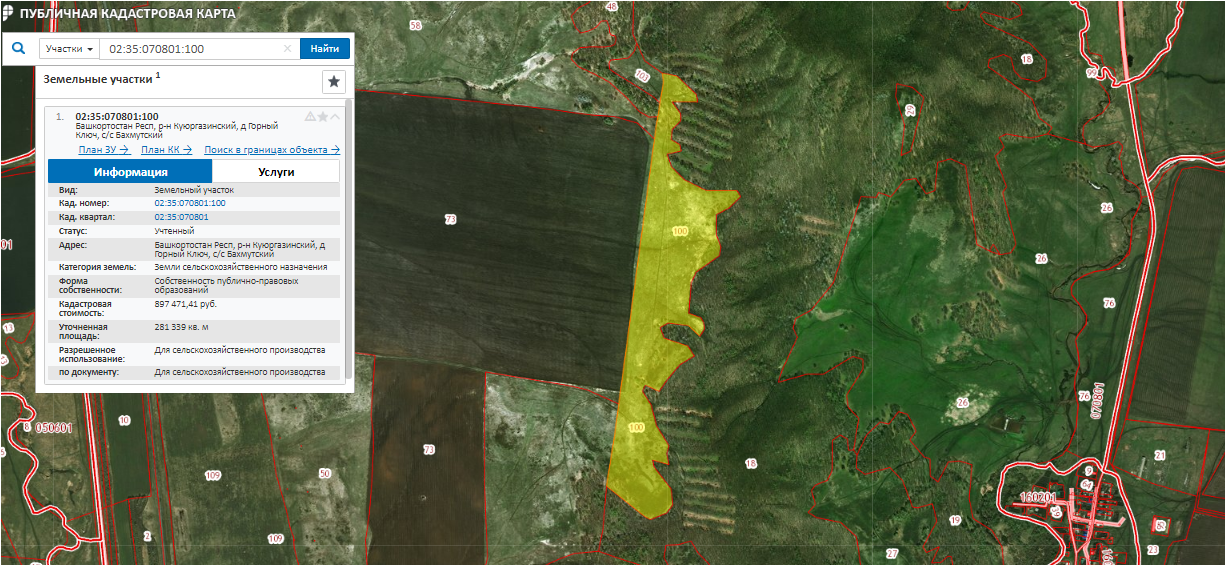Click the warning triangle icon on result
Viewport: 1226px width, 566px height.
(310, 117)
